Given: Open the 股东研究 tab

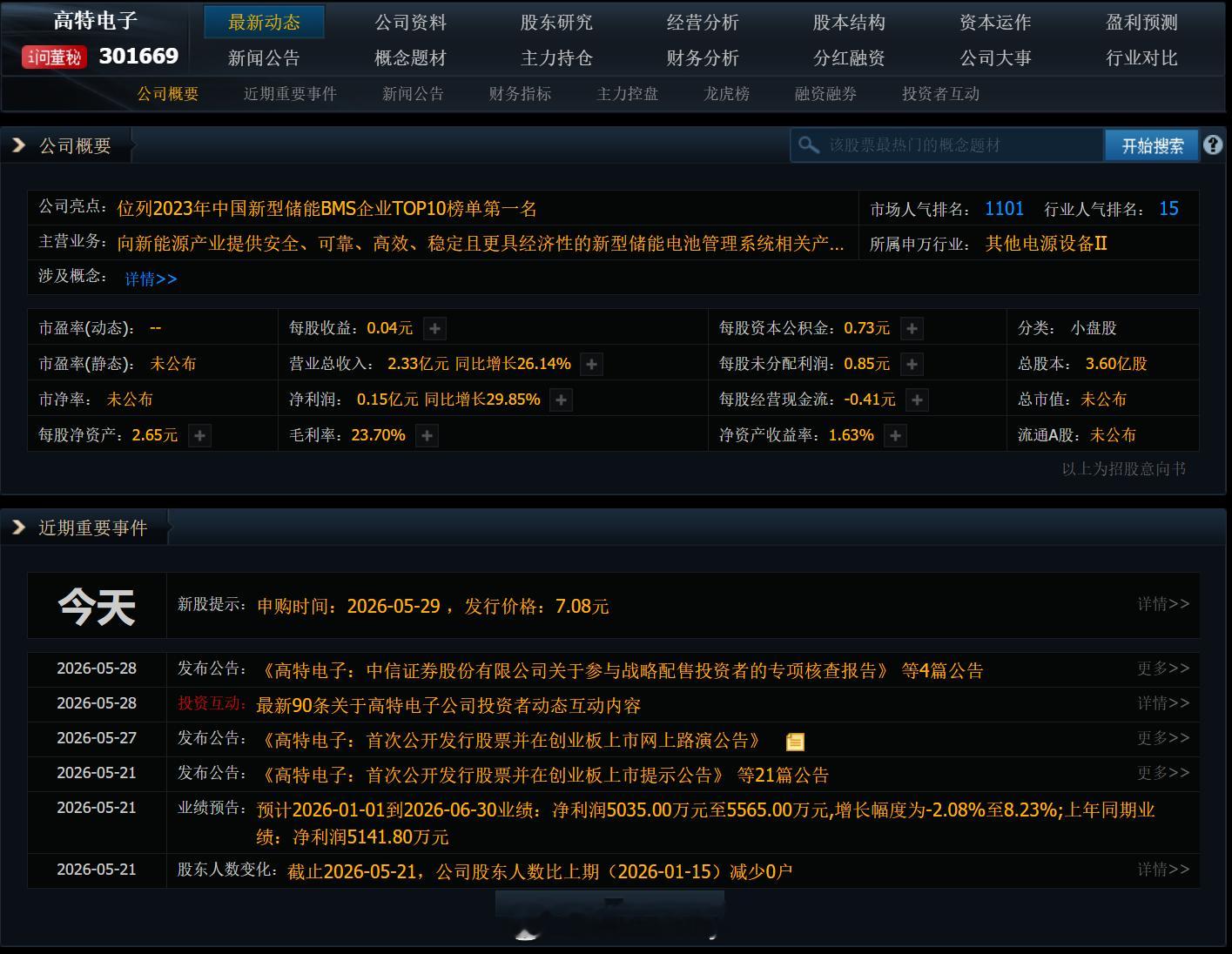Looking at the screenshot, I should [556, 22].
